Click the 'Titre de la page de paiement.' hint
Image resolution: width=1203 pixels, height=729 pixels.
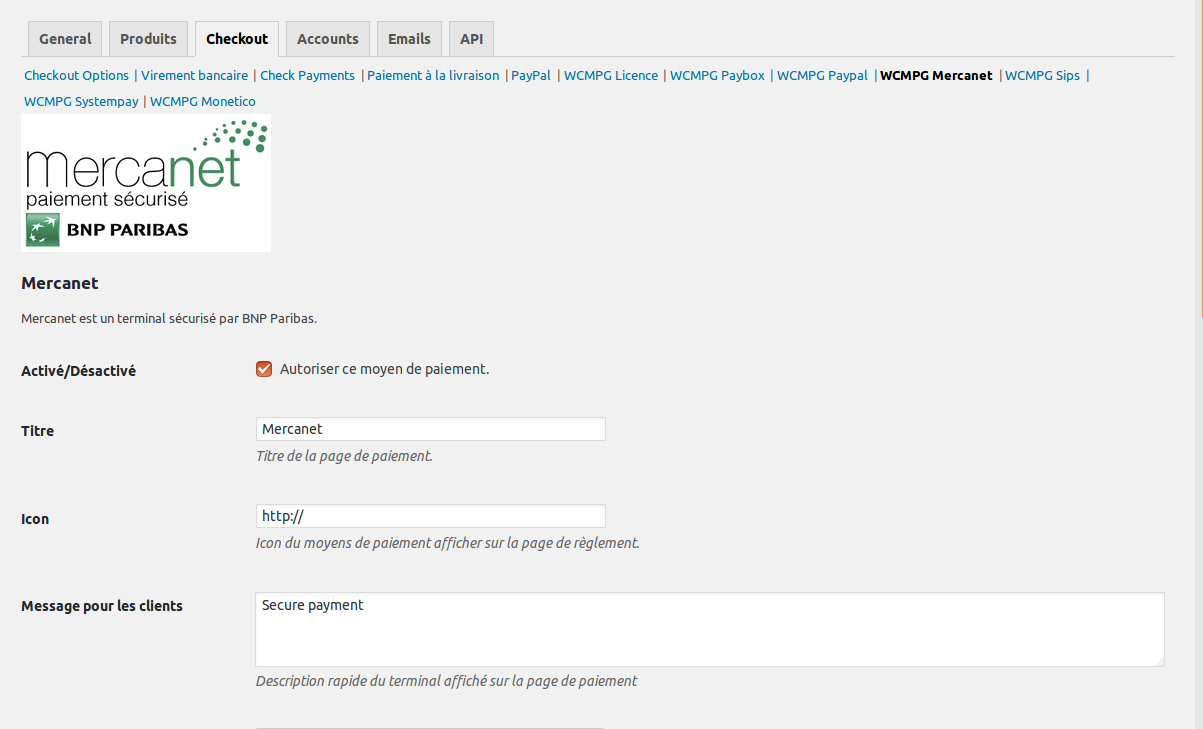(344, 456)
